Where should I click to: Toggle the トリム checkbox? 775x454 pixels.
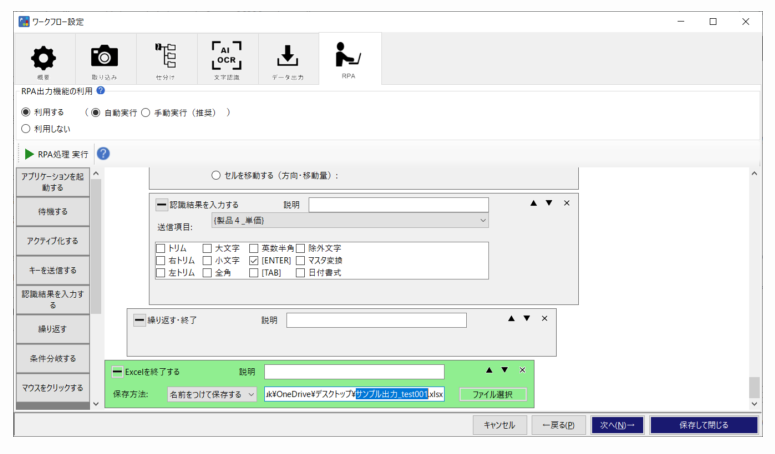click(160, 248)
